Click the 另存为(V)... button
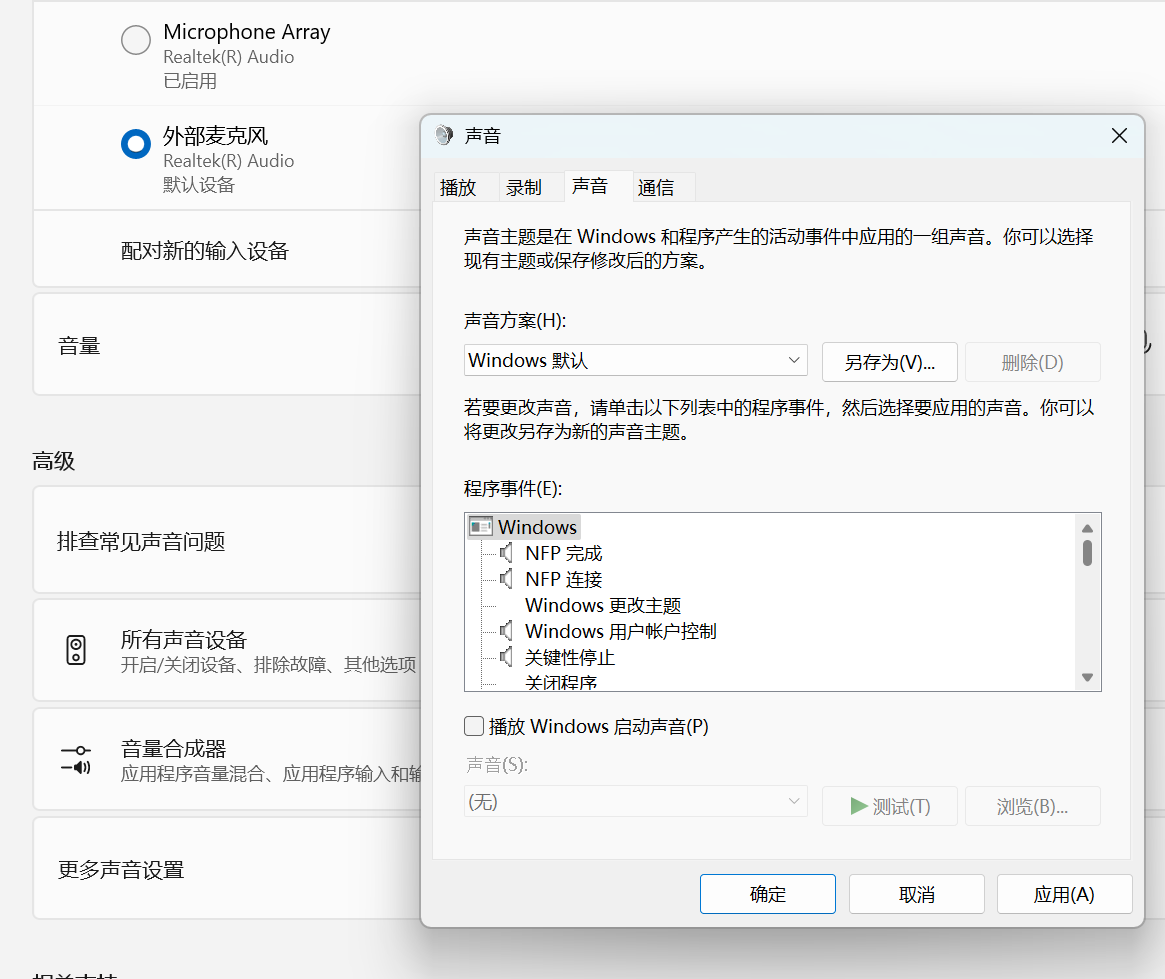 click(x=889, y=362)
